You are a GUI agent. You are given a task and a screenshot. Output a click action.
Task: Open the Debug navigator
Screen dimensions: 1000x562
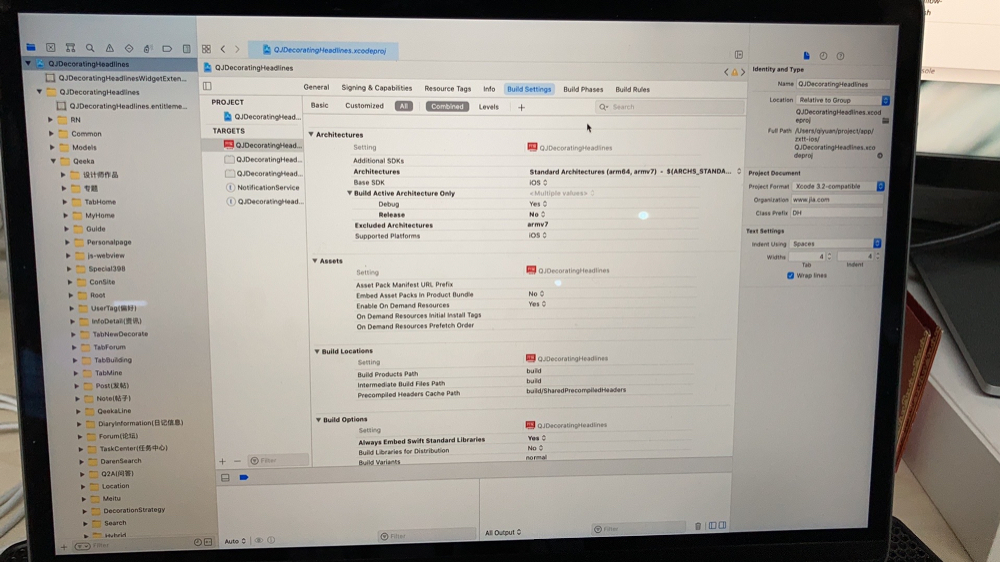click(x=147, y=48)
